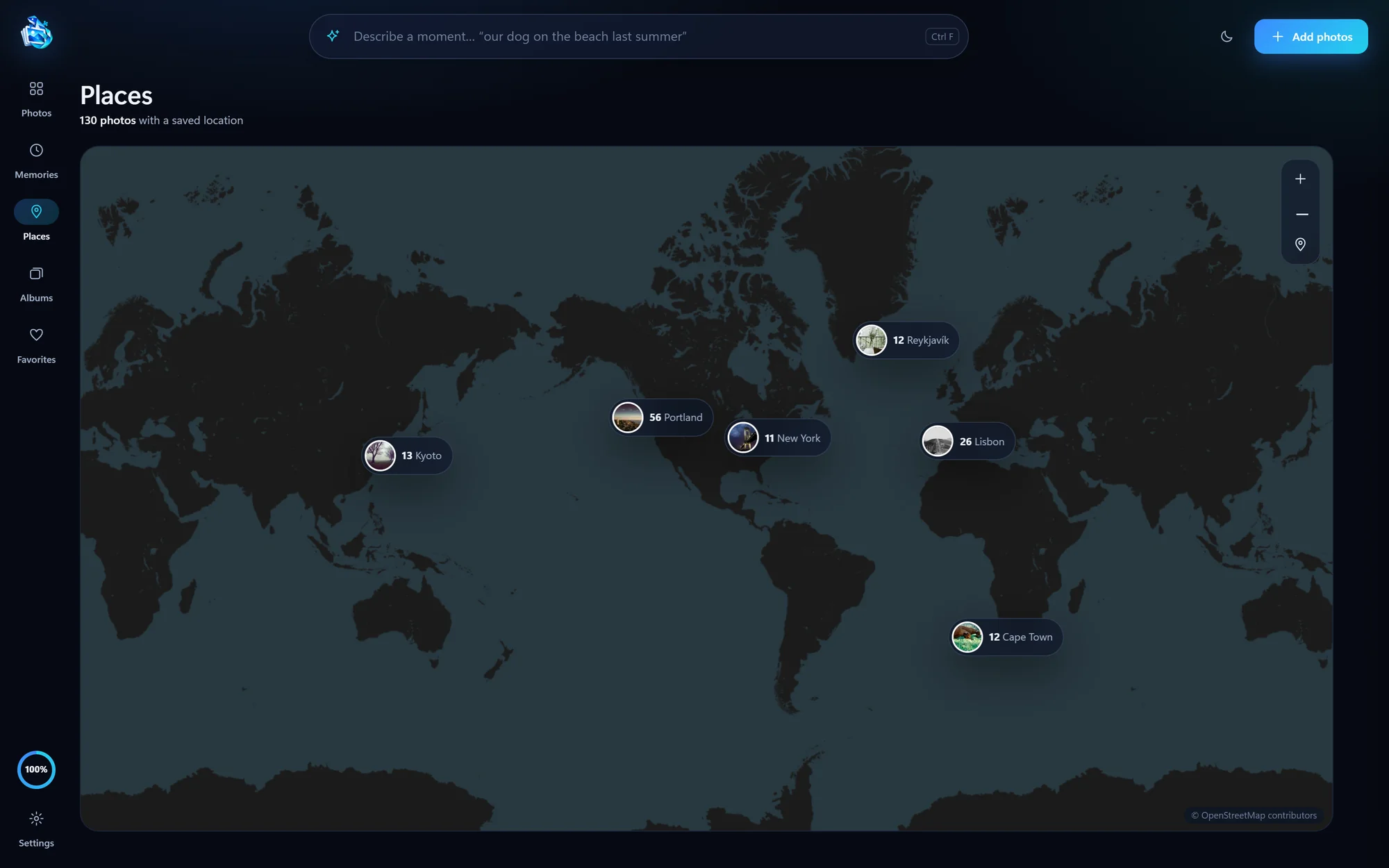Focus the Describe a moment search field
This screenshot has height=868, width=1389.
tap(638, 37)
